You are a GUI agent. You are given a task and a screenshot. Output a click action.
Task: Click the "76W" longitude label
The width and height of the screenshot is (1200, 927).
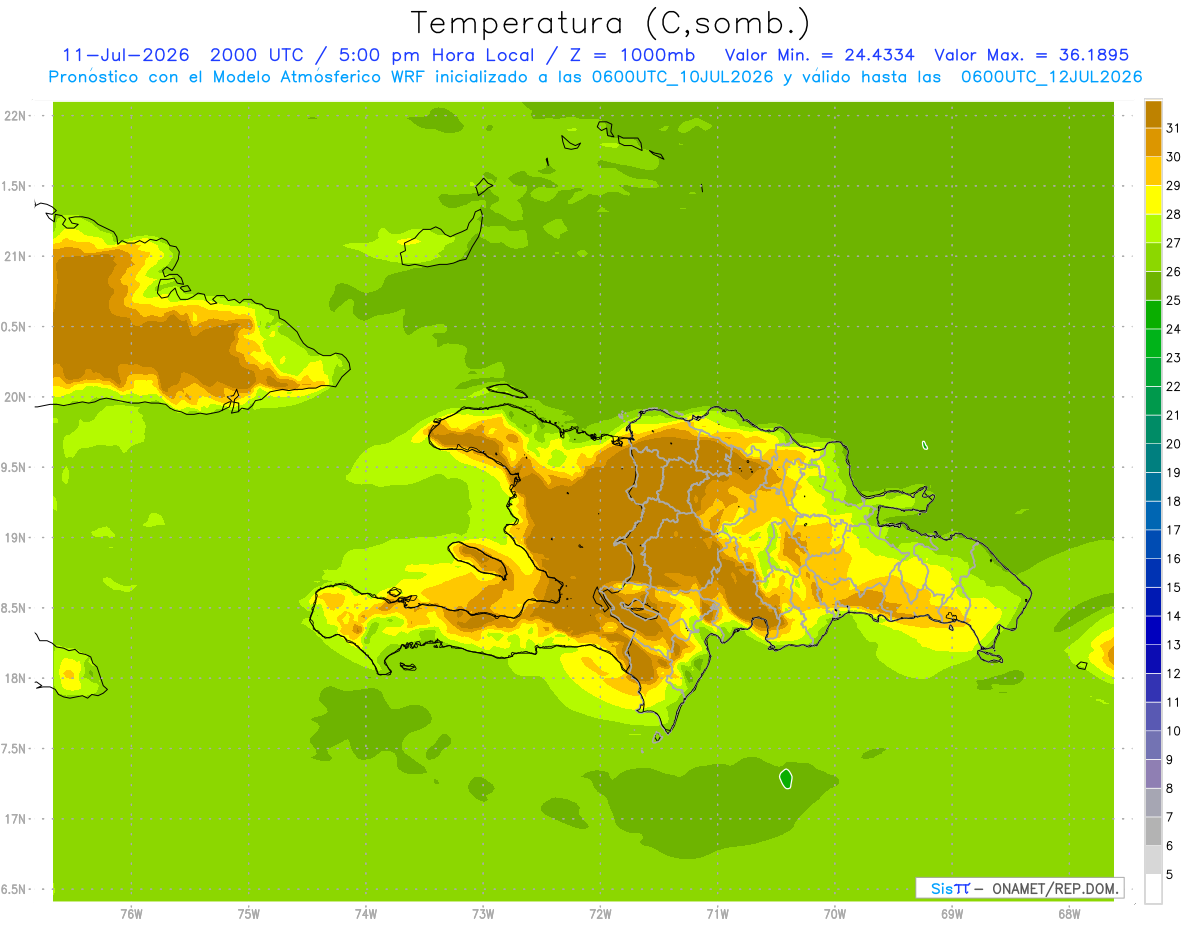pyautogui.click(x=131, y=914)
